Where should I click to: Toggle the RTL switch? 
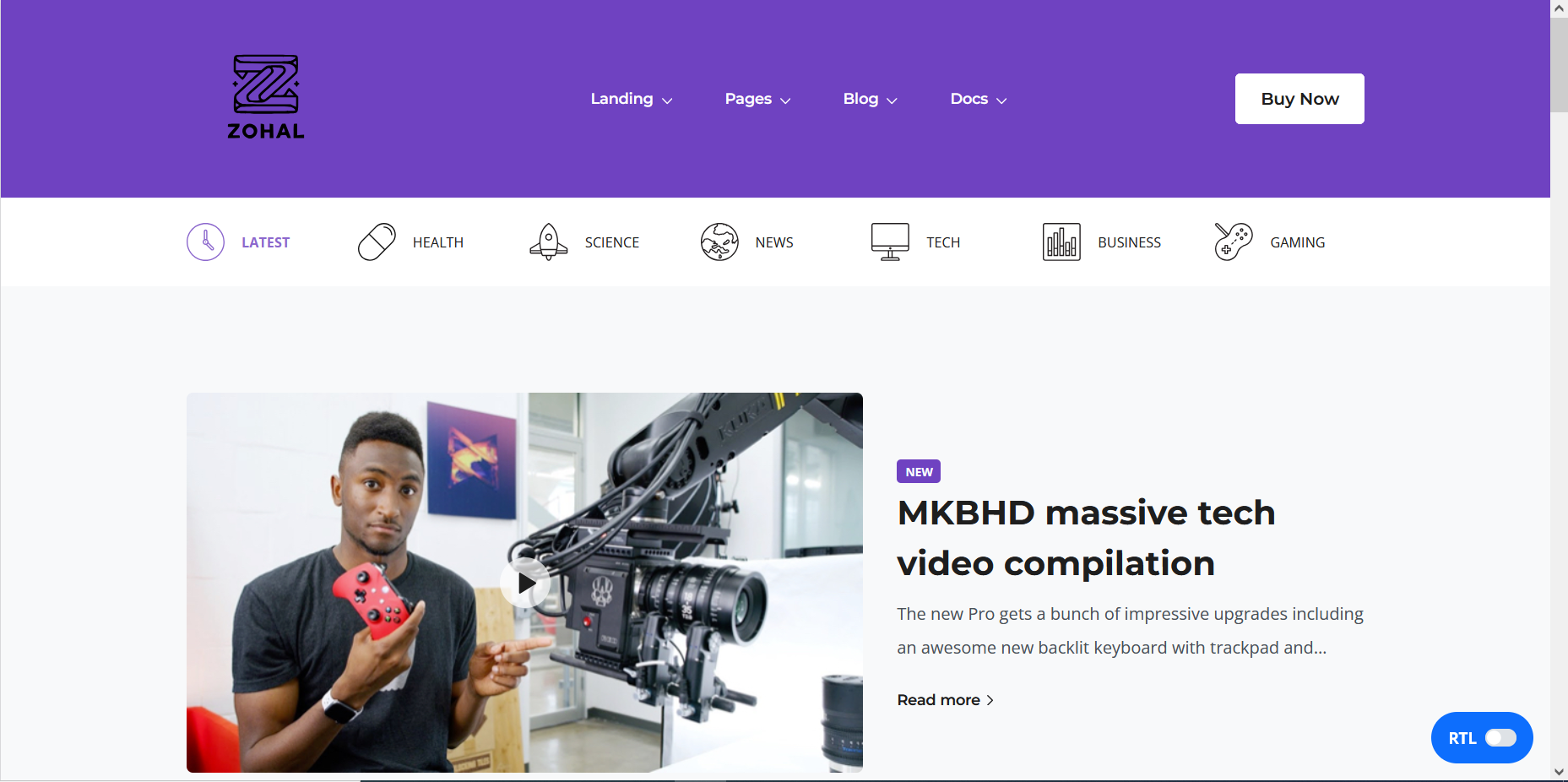point(1500,738)
